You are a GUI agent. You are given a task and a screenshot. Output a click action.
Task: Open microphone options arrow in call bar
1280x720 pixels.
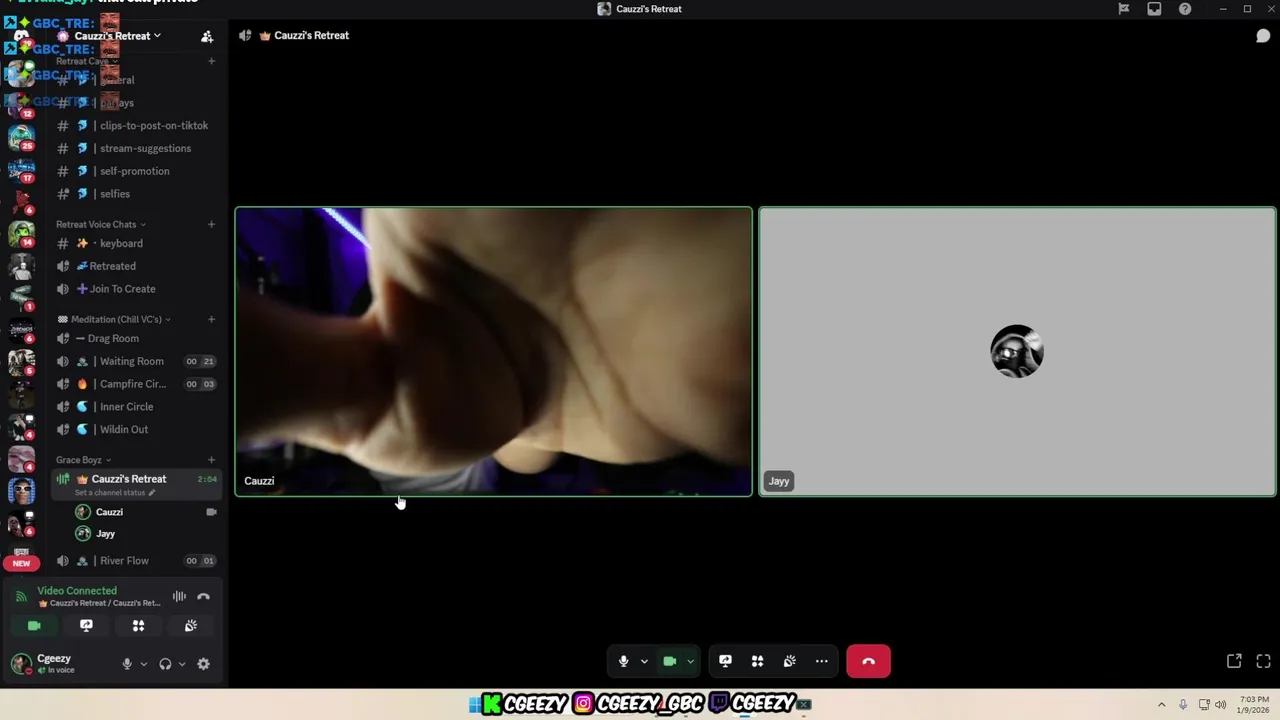pos(644,661)
